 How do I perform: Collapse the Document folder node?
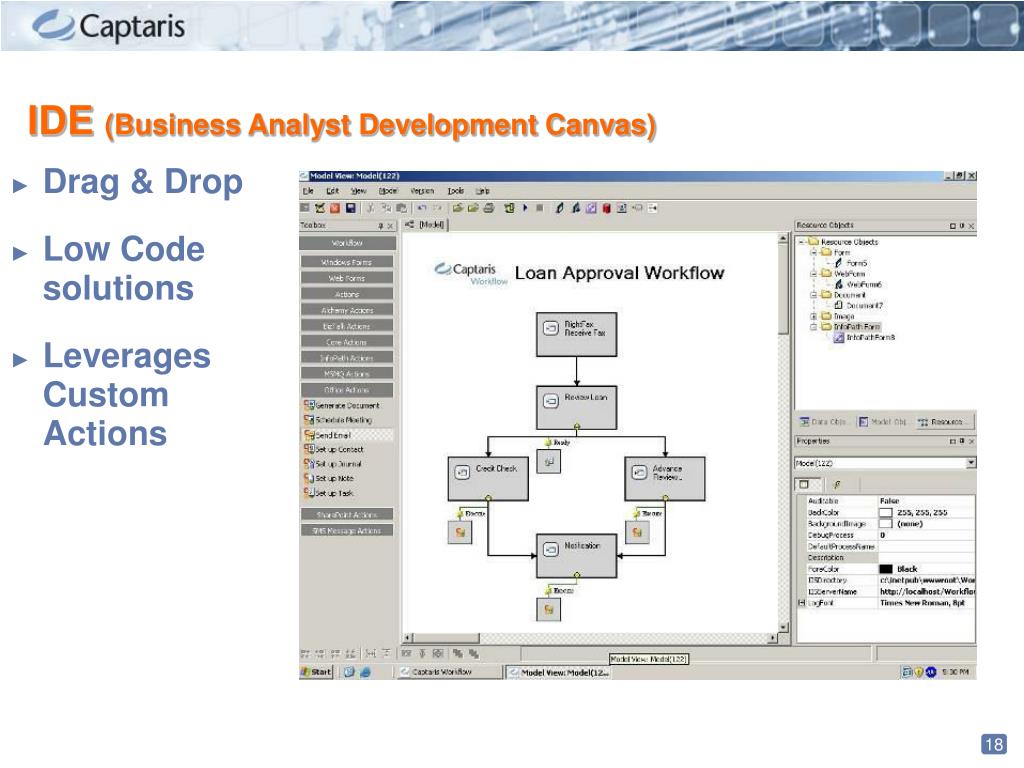814,295
